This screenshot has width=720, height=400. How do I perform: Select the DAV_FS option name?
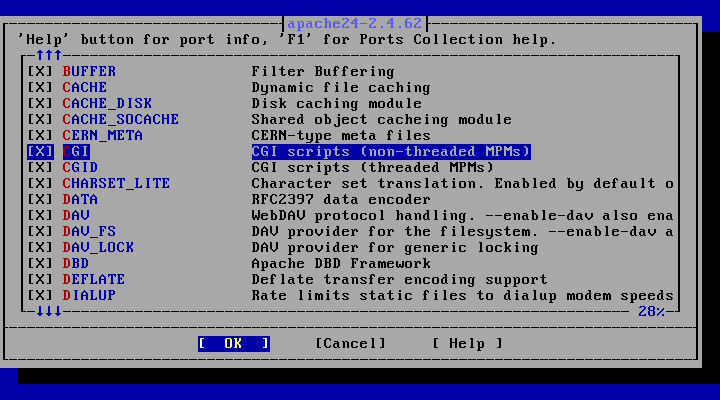tap(90, 231)
